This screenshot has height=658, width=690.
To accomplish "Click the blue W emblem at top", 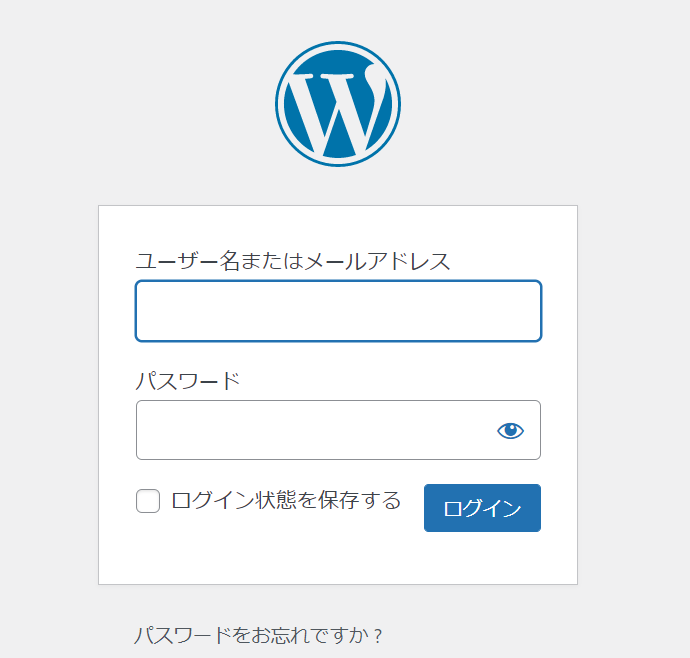I will pos(338,104).
